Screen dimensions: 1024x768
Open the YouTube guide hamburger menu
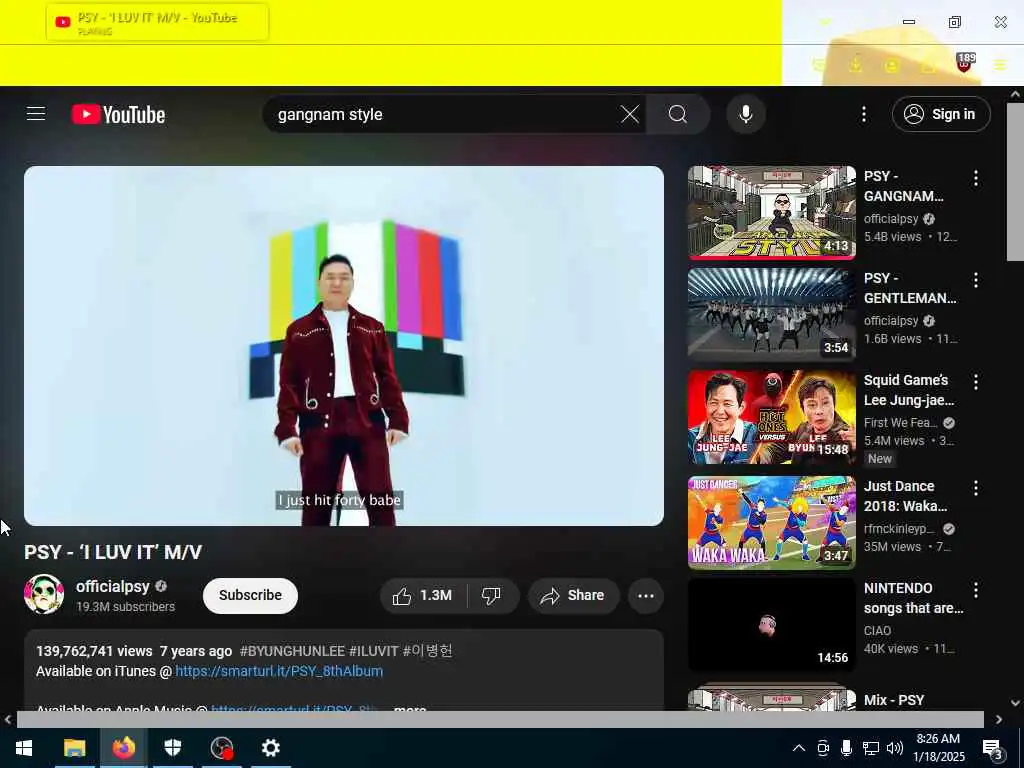click(x=36, y=114)
